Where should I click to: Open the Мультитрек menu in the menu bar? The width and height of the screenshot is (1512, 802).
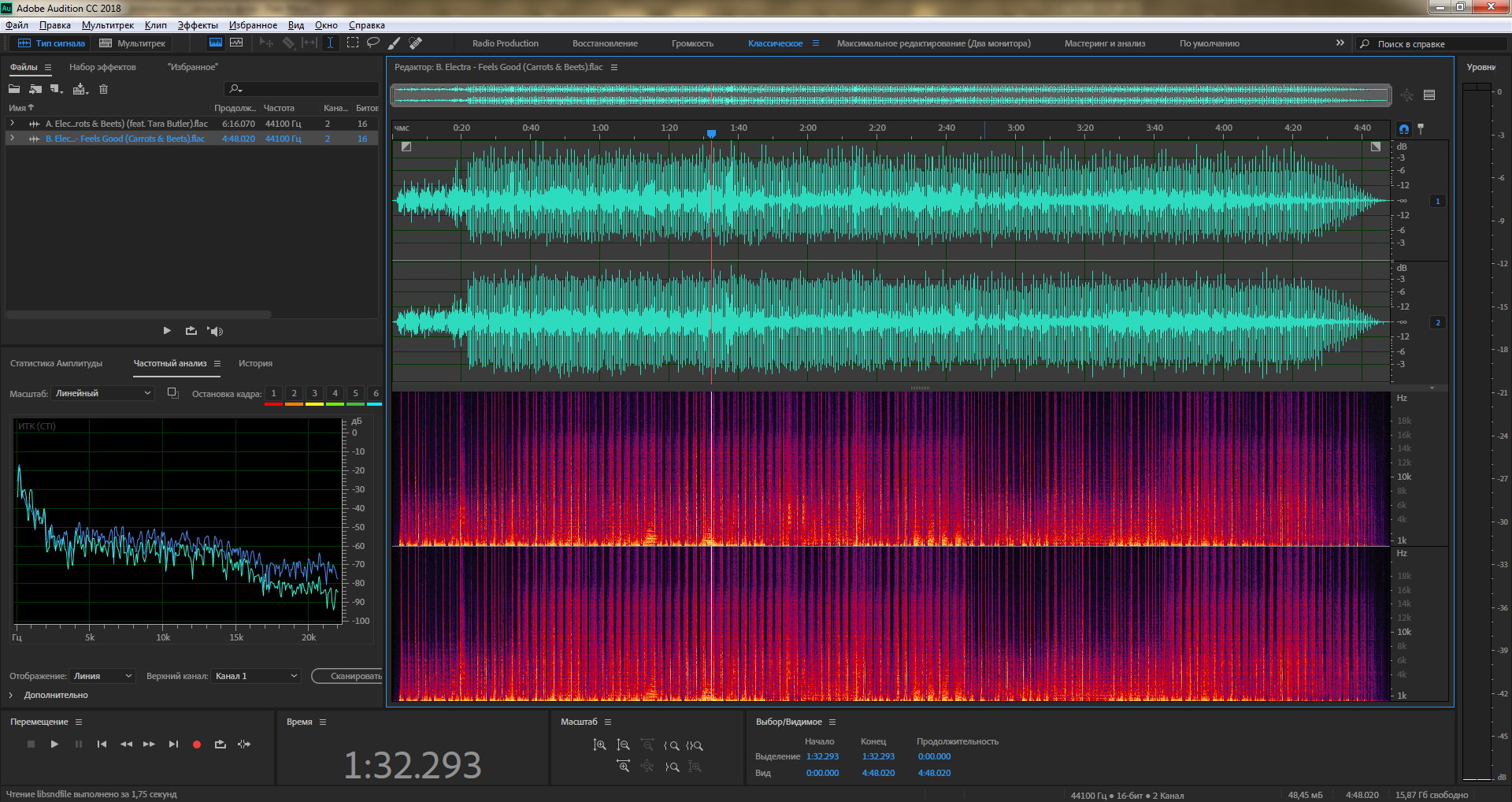108,25
